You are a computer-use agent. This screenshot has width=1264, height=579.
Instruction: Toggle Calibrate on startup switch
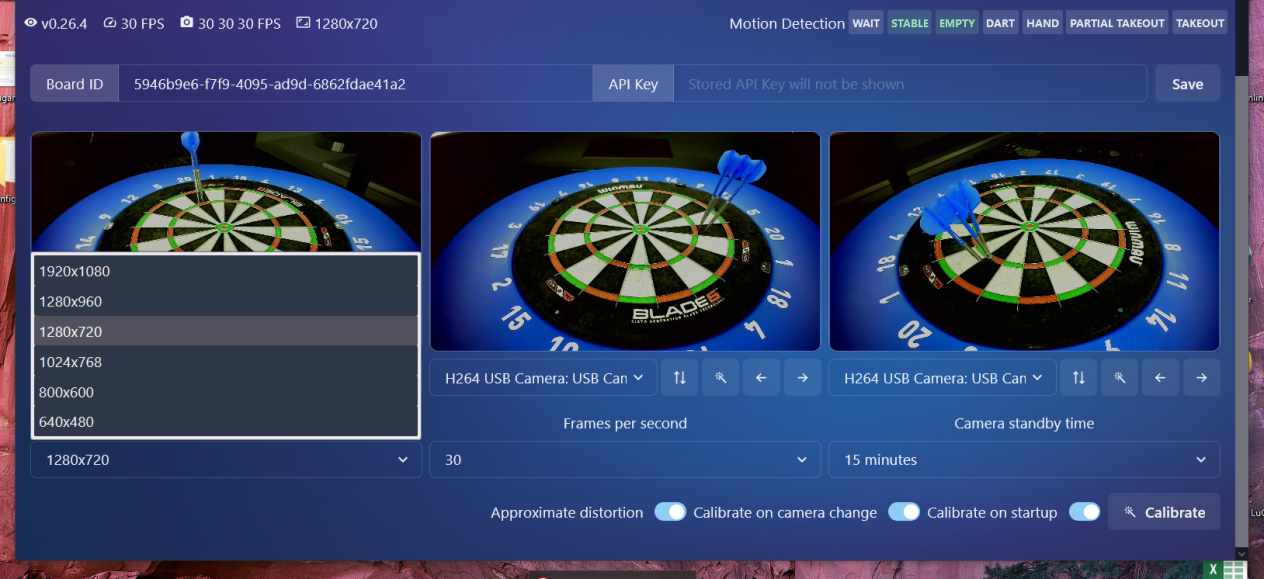coord(1084,512)
